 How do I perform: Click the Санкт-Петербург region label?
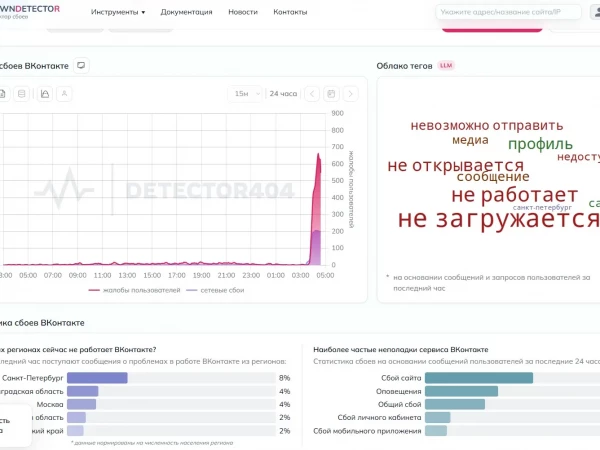coord(33,378)
